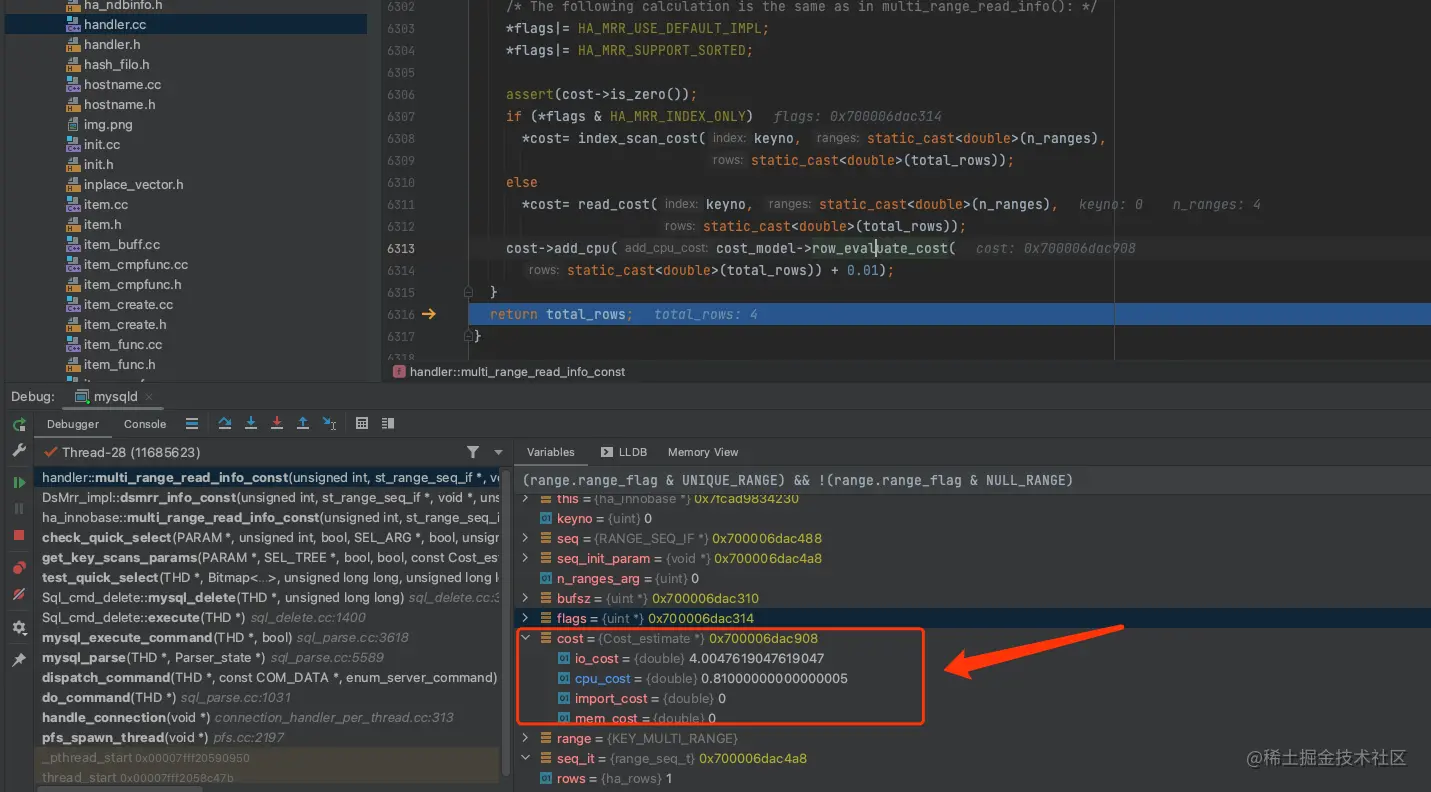Image resolution: width=1431 pixels, height=792 pixels.
Task: Expand the bufsz variable node
Action: coord(526,598)
